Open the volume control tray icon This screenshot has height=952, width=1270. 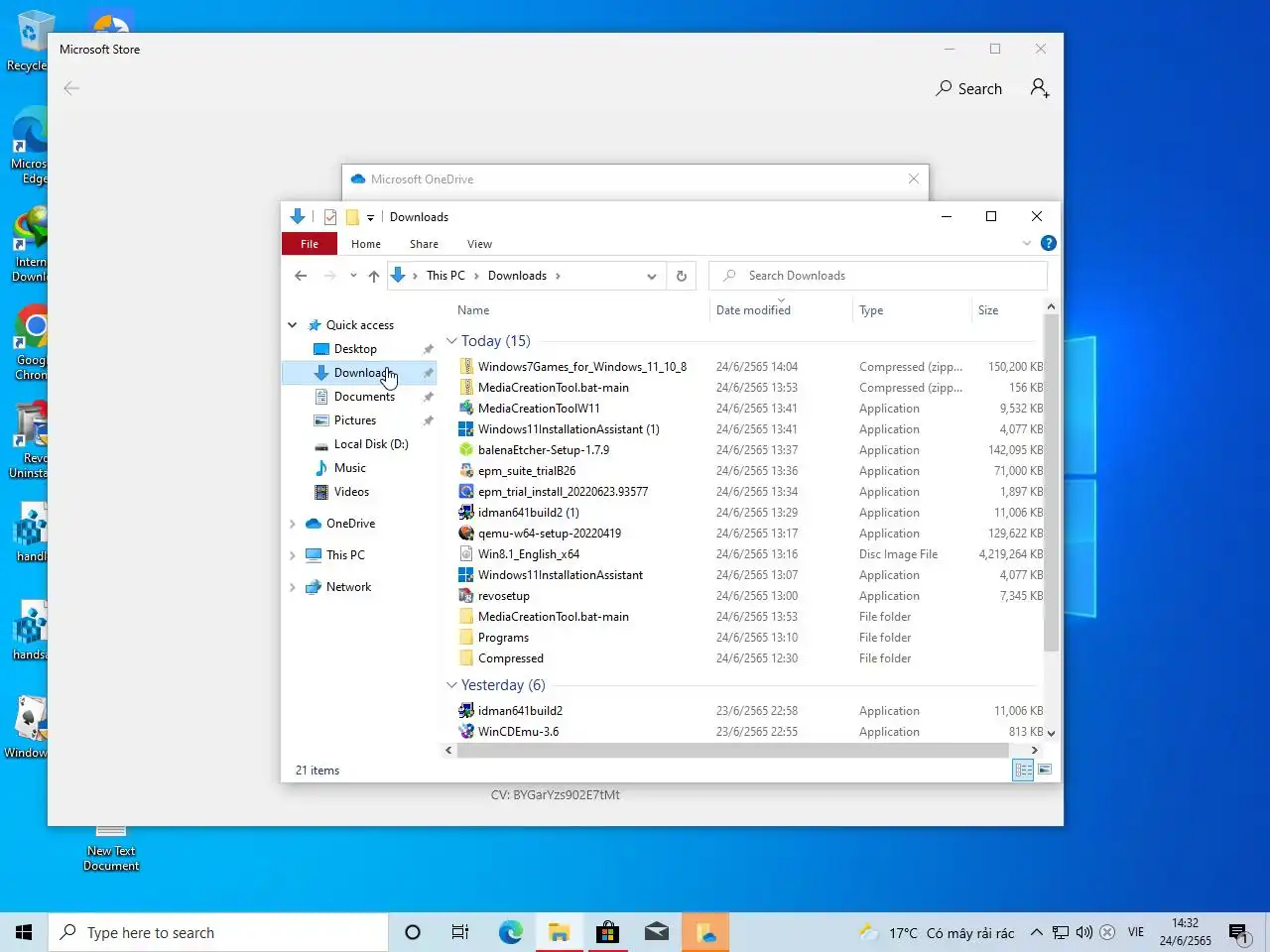tap(1084, 932)
